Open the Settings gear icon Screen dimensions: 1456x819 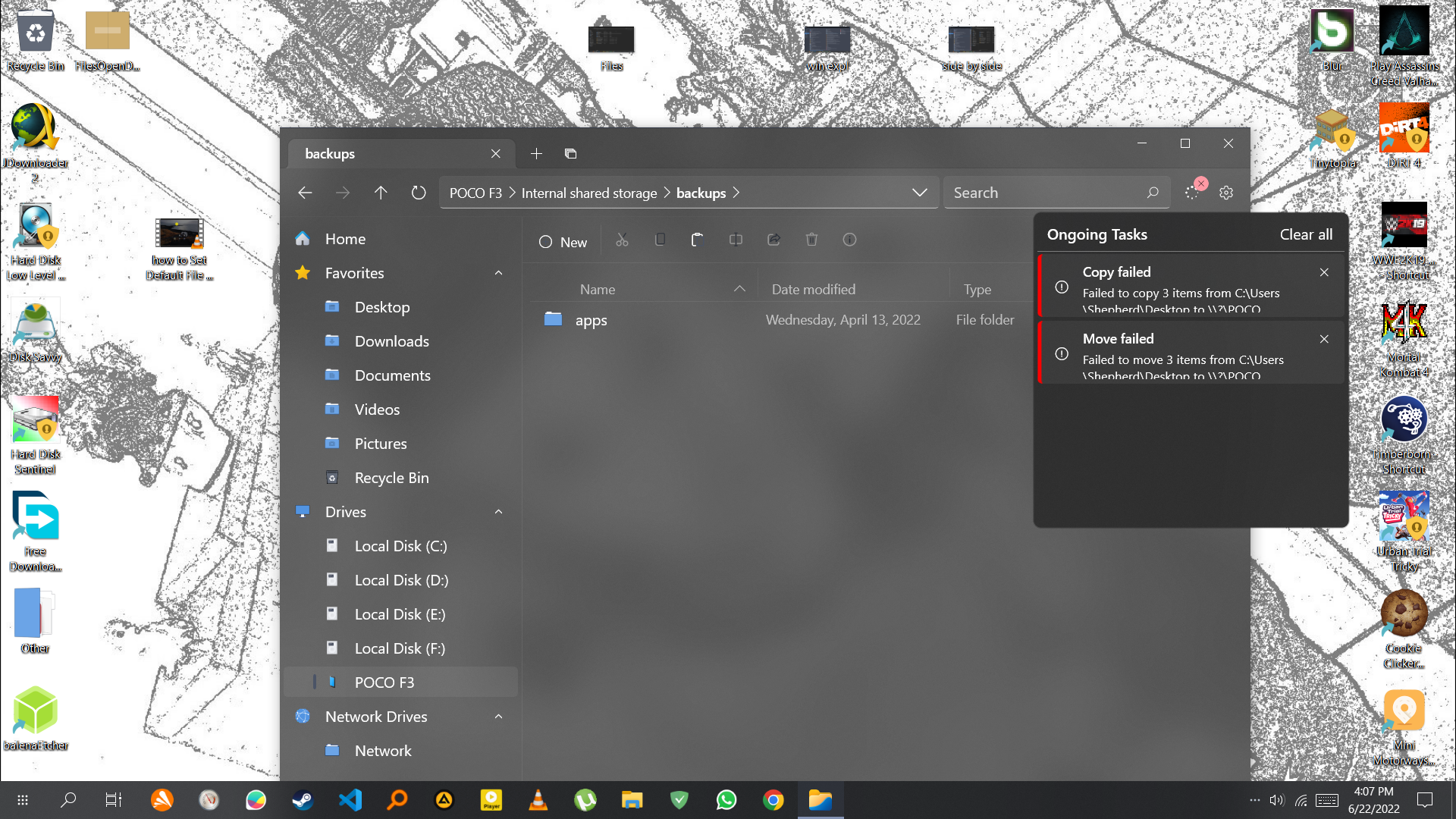point(1226,193)
